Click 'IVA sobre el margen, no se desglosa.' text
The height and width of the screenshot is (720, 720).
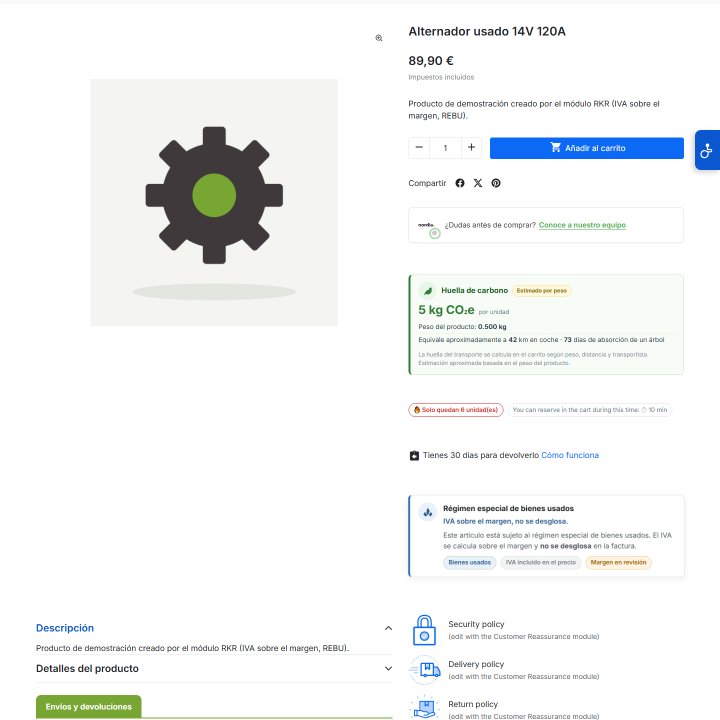point(505,521)
